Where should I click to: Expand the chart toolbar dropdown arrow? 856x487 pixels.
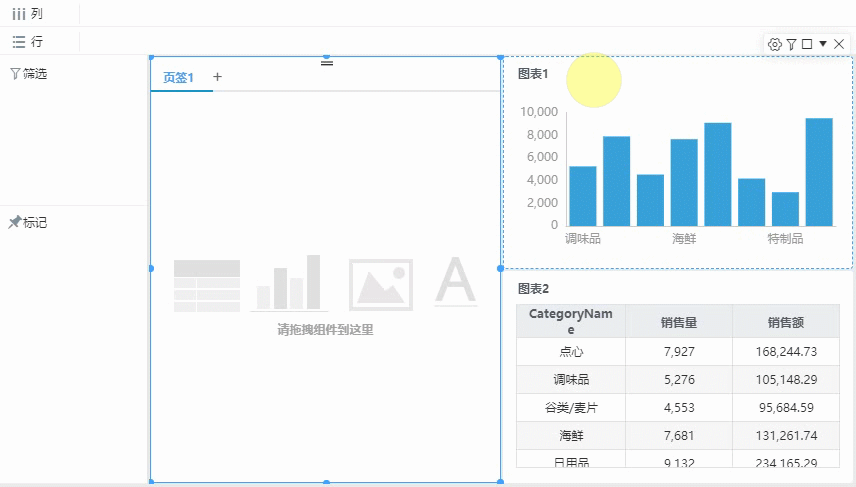[823, 43]
